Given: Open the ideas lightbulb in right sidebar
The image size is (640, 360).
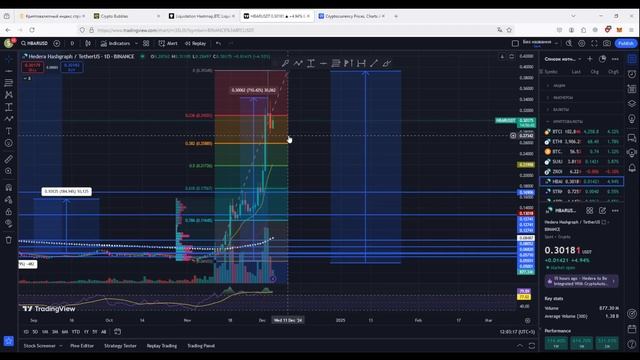Looking at the screenshot, I should [632, 119].
